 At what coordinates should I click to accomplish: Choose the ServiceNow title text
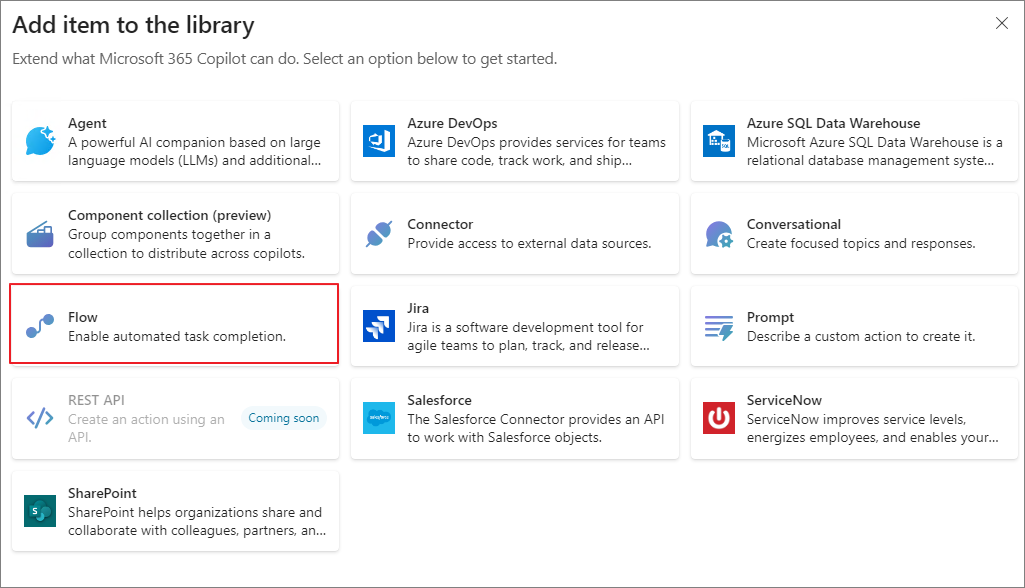pos(784,400)
